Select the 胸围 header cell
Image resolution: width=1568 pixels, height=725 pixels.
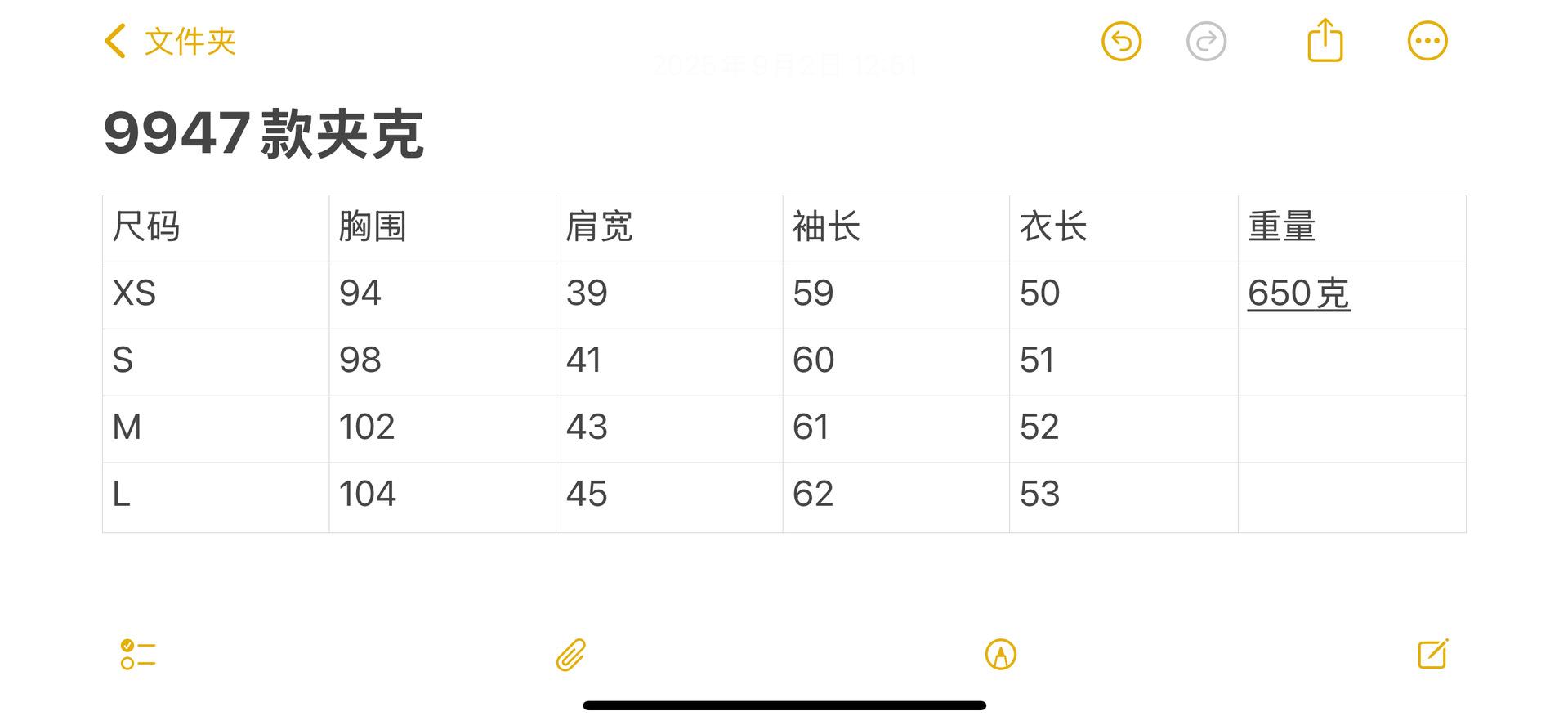(x=441, y=228)
